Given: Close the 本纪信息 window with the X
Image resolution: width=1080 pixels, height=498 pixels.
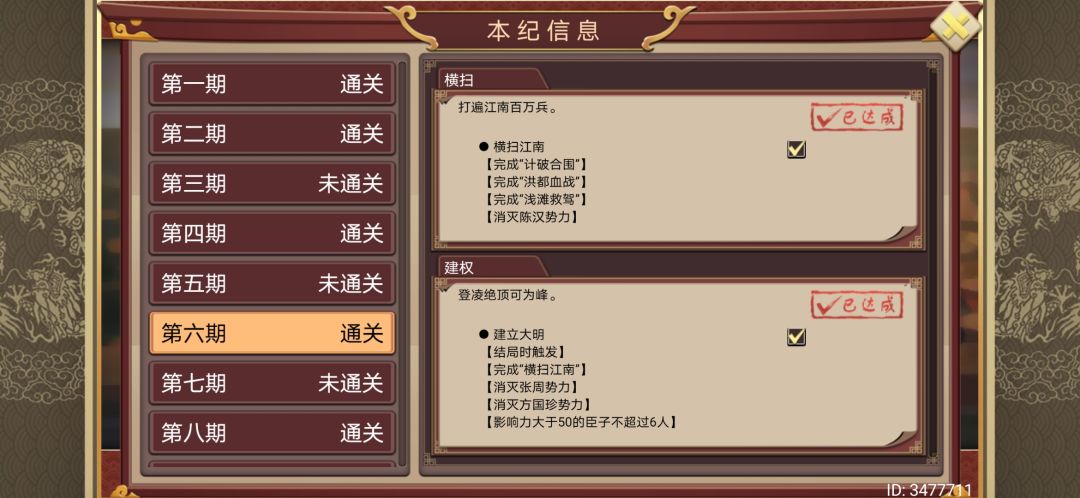Looking at the screenshot, I should (x=955, y=28).
